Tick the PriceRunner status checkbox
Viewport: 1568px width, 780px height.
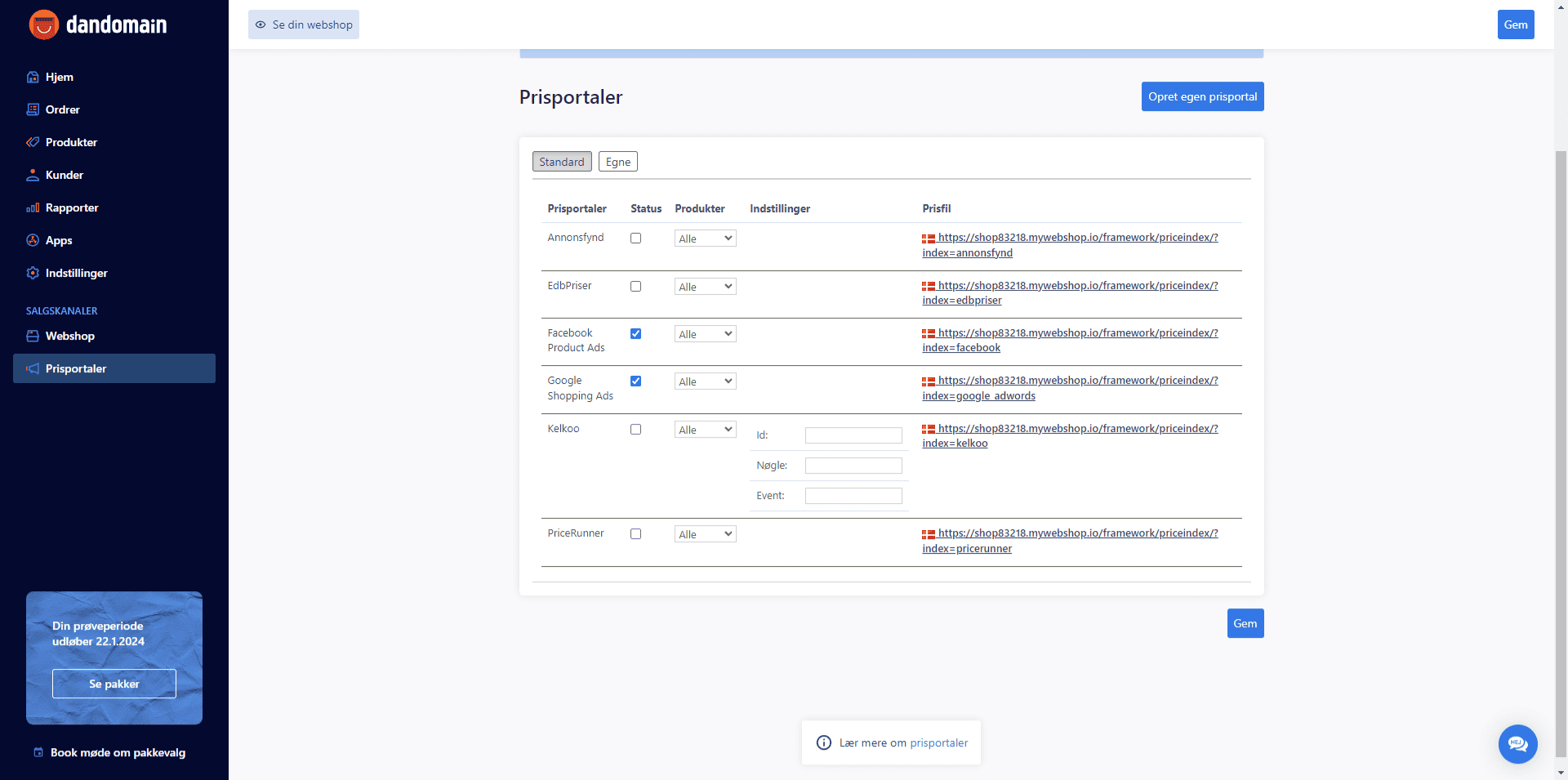coord(635,534)
